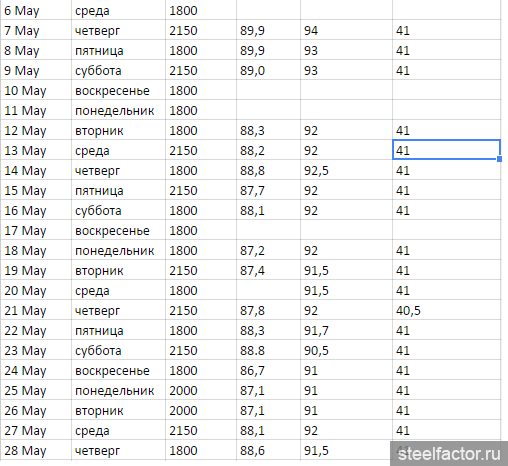
Task: Select the date cell 17 May
Action: (x=36, y=230)
